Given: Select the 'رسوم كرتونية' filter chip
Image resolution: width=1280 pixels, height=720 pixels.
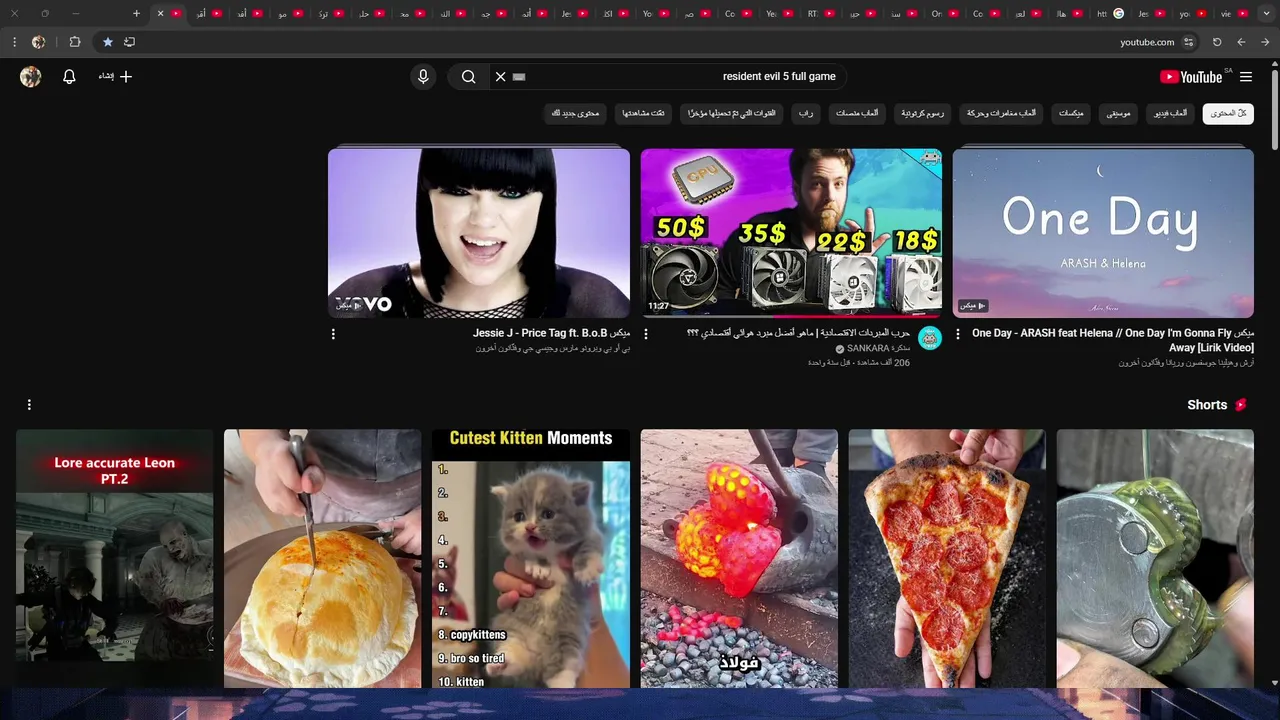Looking at the screenshot, I should (x=922, y=114).
